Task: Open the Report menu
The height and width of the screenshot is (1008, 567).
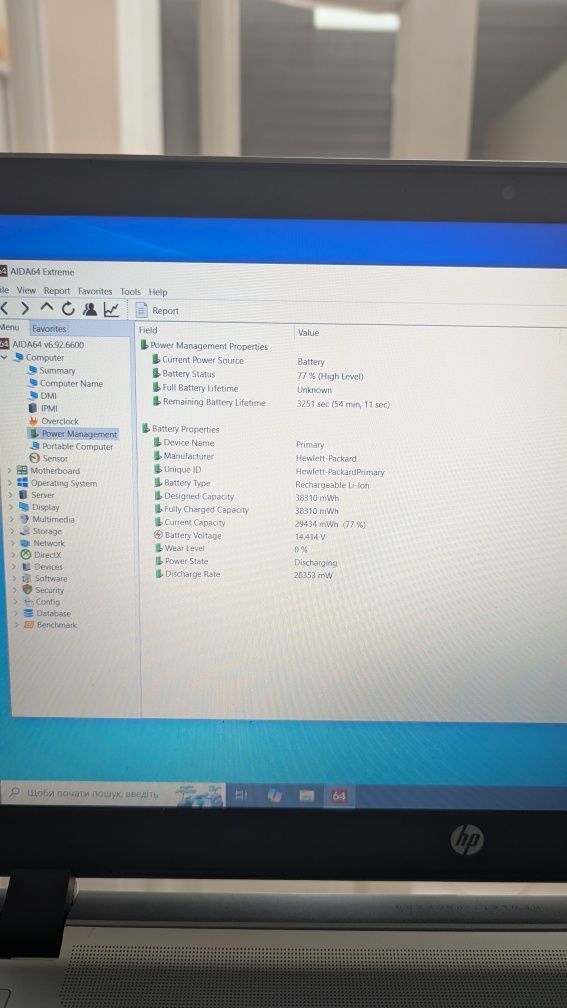Action: tap(57, 291)
